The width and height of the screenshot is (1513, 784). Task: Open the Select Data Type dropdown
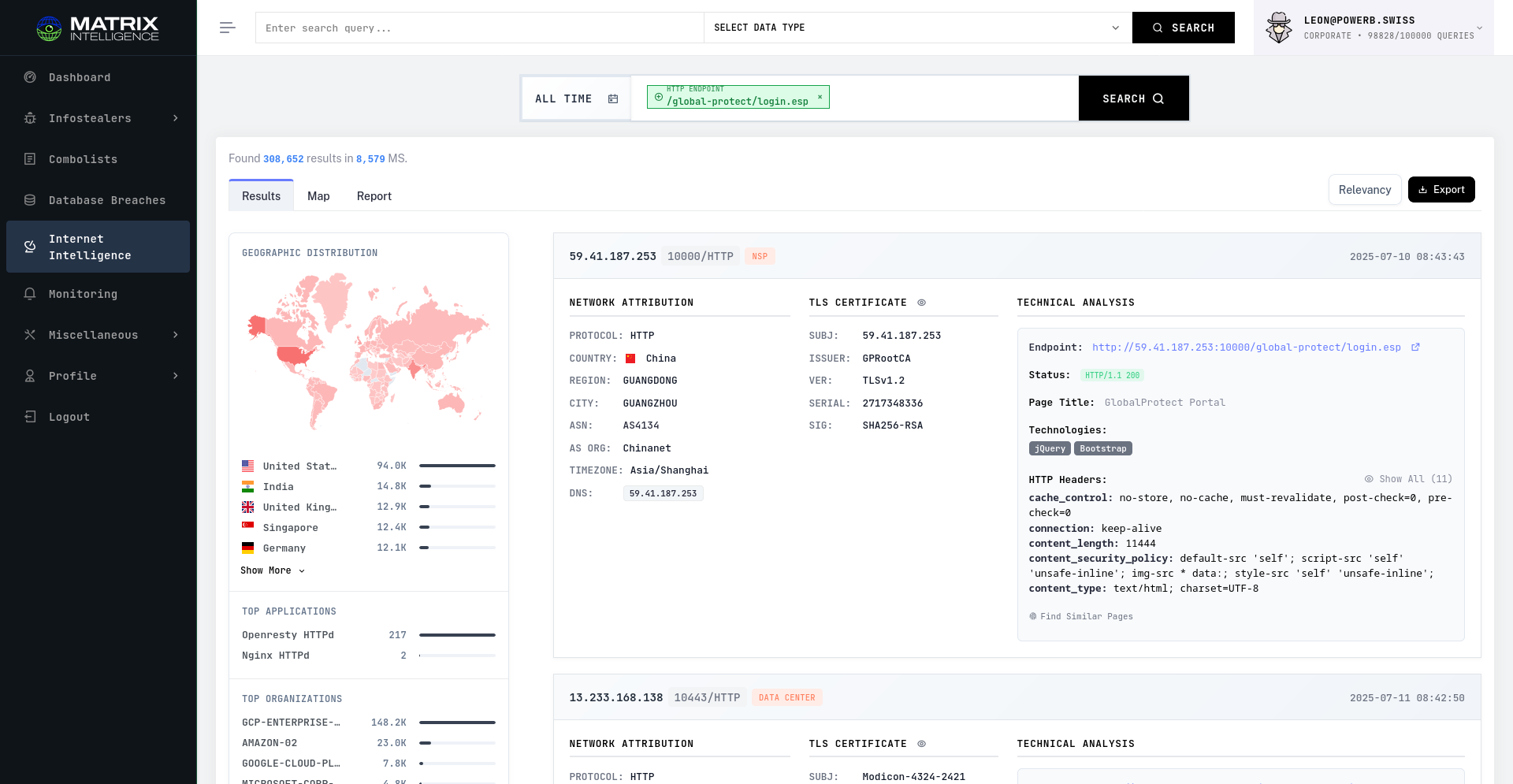(x=916, y=28)
